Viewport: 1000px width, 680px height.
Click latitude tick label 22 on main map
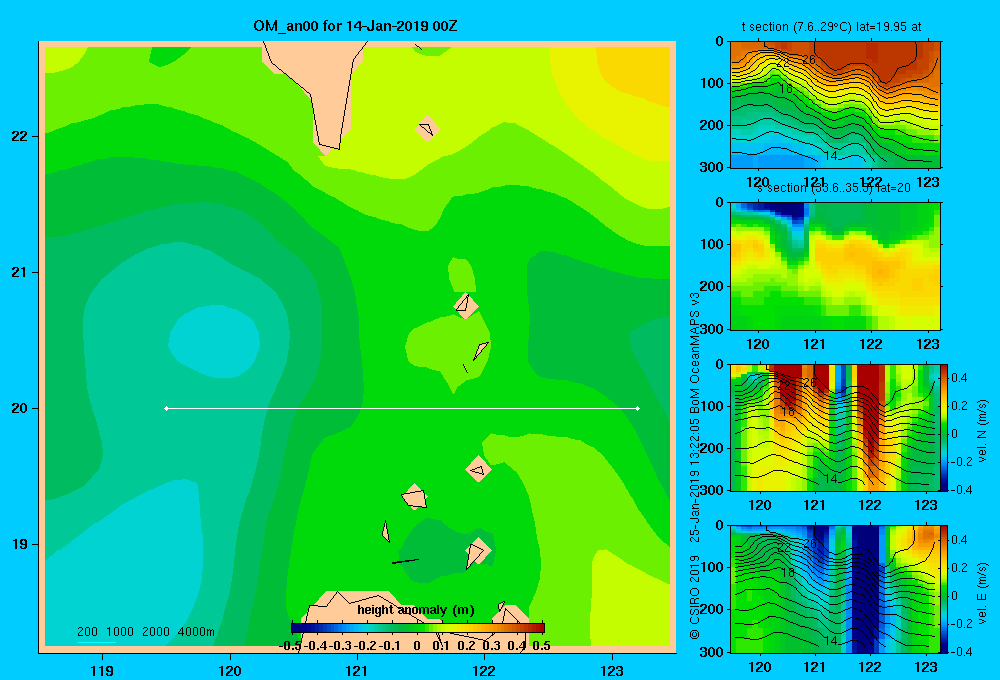pyautogui.click(x=20, y=136)
